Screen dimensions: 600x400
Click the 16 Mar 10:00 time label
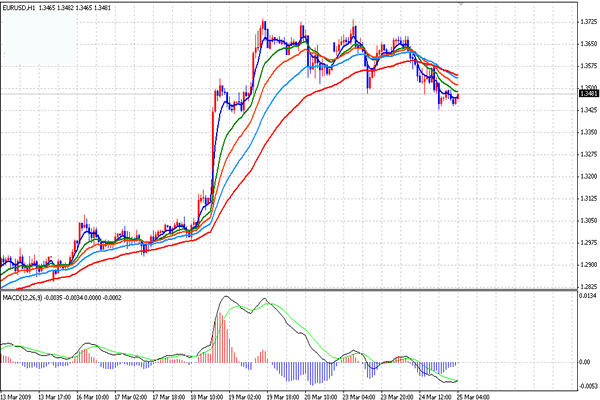(93, 397)
